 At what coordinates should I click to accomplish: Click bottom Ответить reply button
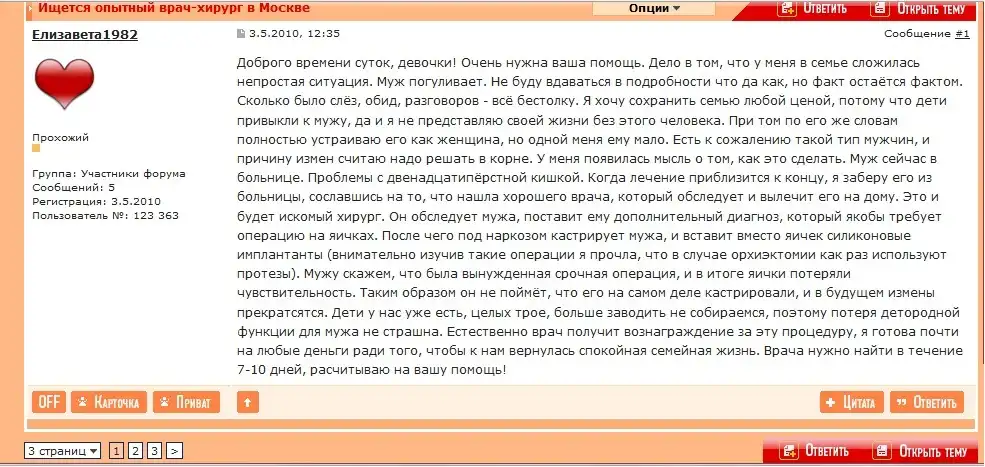pos(816,451)
